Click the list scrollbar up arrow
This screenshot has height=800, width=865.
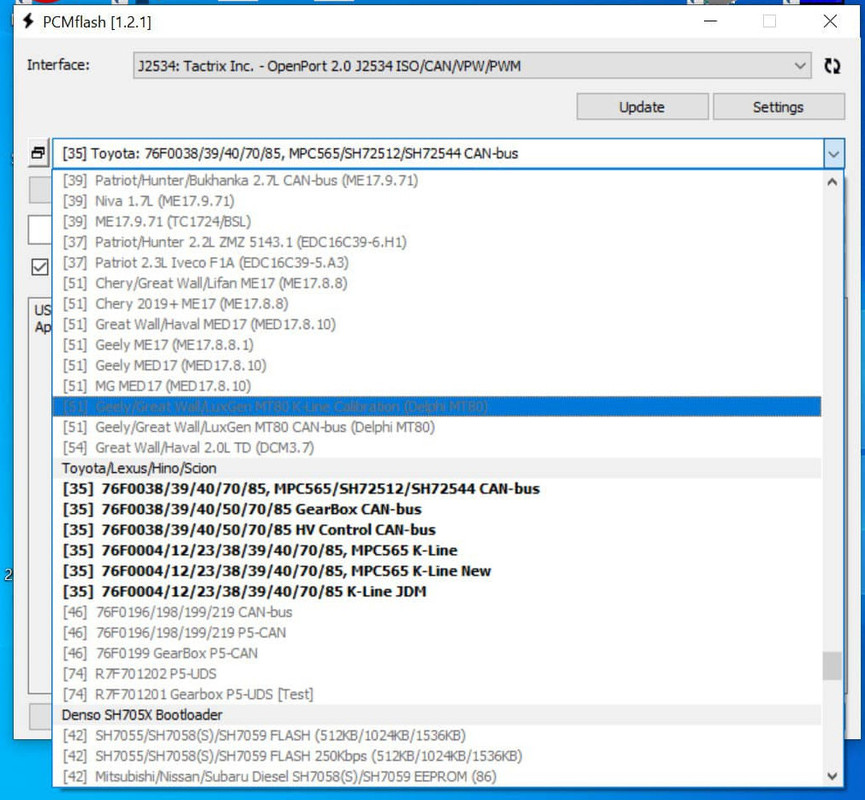click(x=832, y=182)
